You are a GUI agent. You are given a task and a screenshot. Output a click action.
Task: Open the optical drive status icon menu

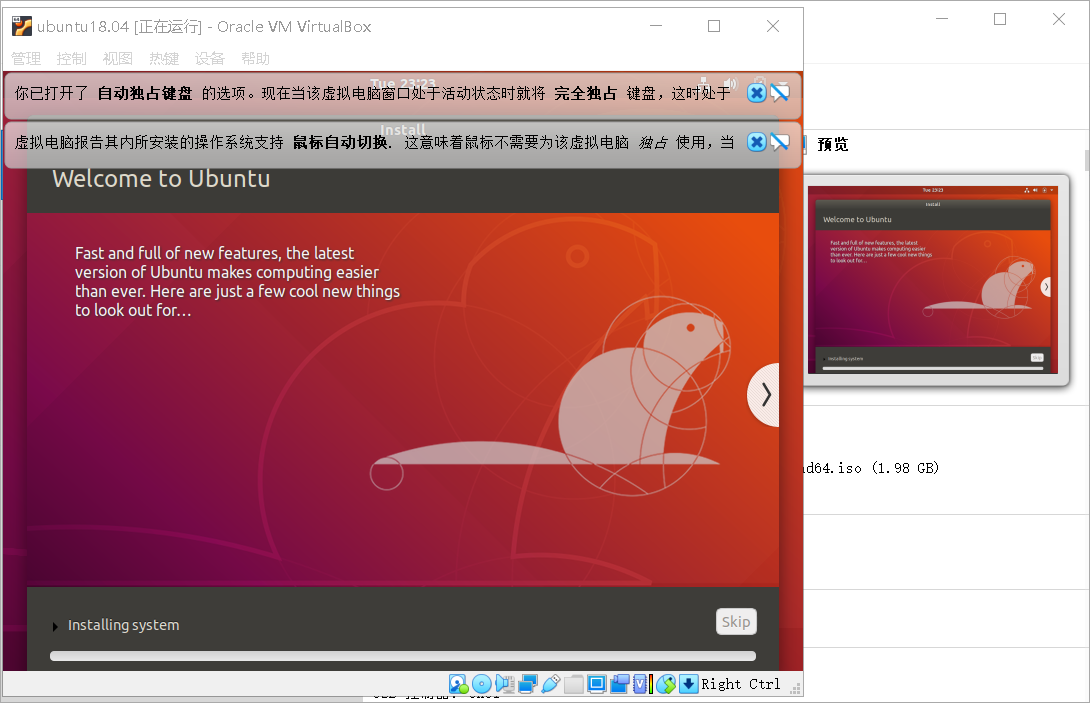click(x=482, y=684)
